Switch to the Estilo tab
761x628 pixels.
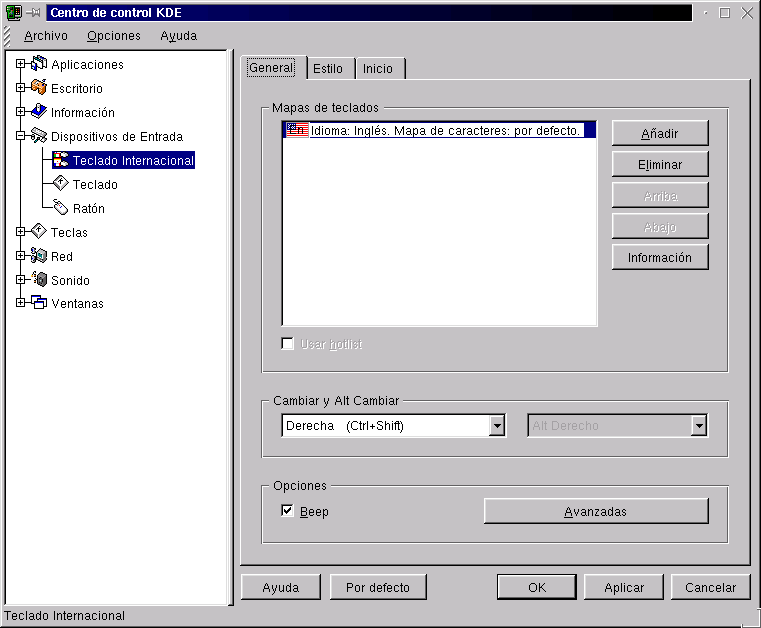point(328,69)
